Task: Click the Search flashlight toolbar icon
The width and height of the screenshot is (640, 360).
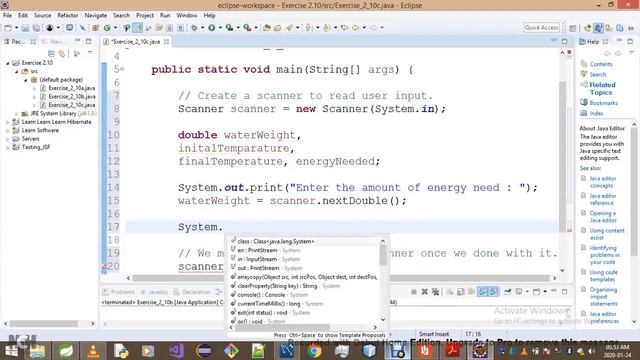Action: 289,28
